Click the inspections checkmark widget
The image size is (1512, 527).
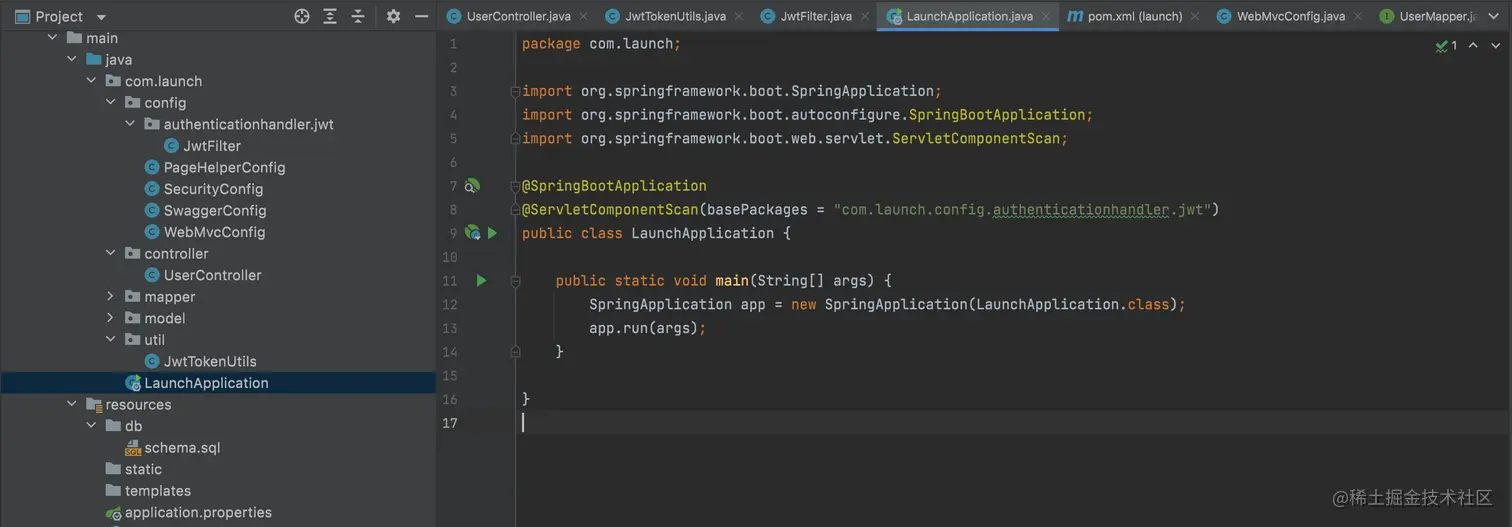click(1446, 45)
